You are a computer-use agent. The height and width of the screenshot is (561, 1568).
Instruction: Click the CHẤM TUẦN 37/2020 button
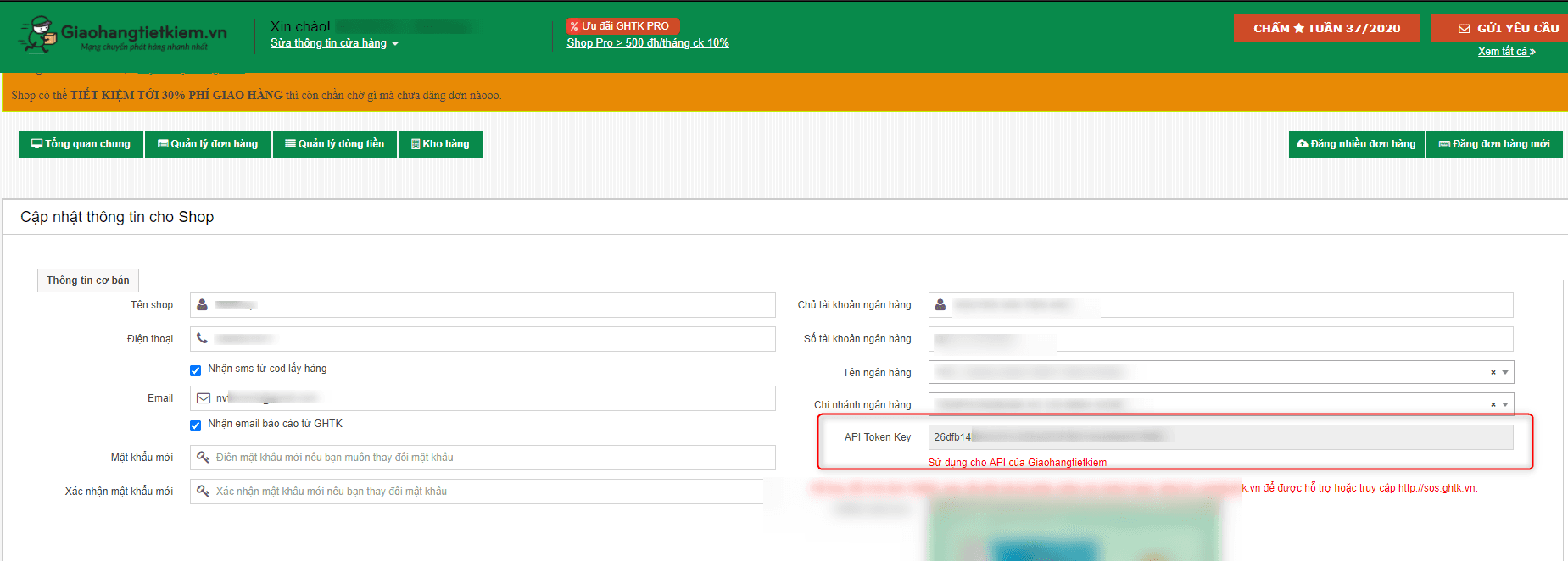point(1327,28)
